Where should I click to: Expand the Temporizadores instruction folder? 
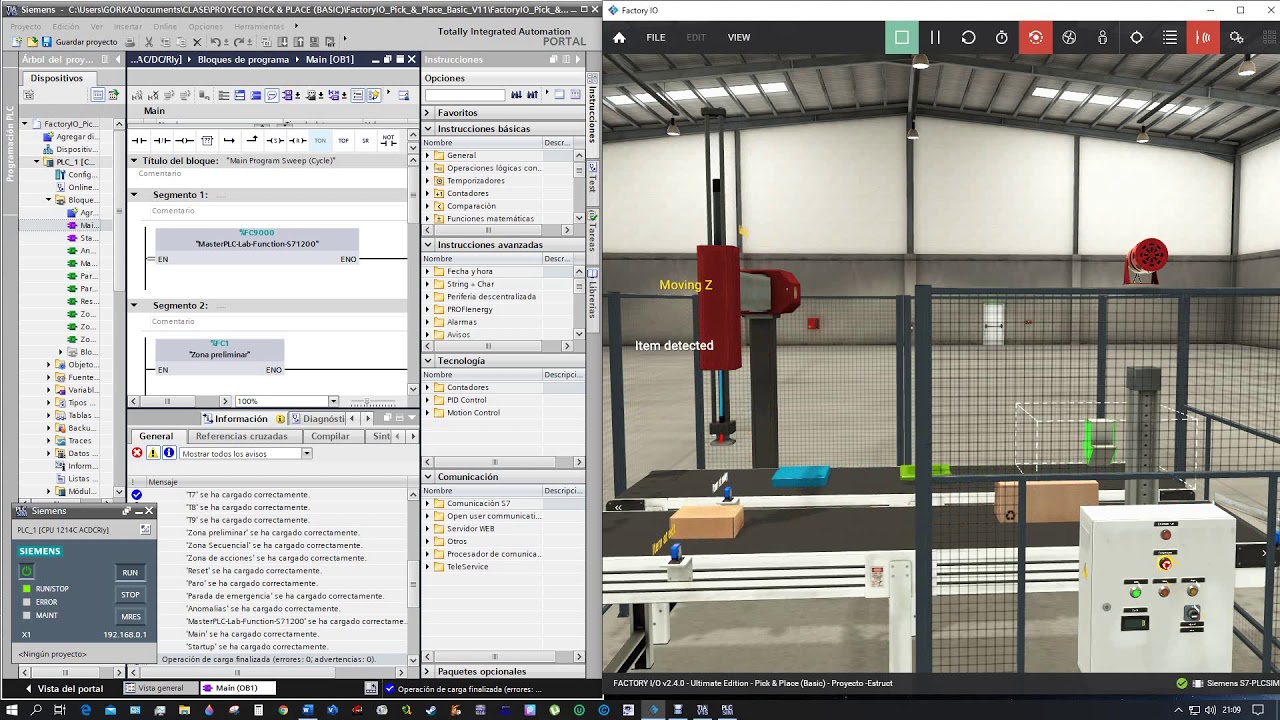427,181
